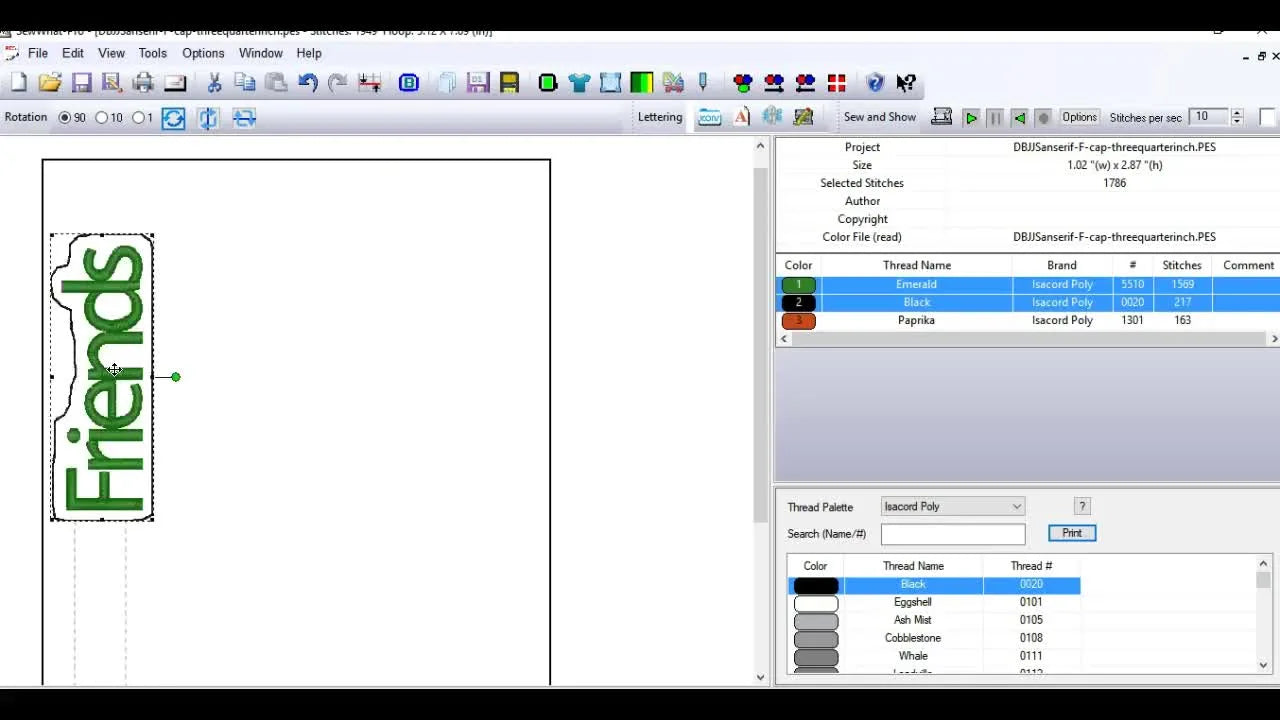Click the red letter A lettering icon
The height and width of the screenshot is (720, 1280).
(741, 117)
